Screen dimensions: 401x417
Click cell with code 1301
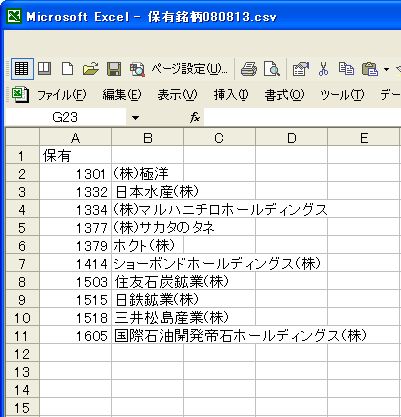[75, 173]
